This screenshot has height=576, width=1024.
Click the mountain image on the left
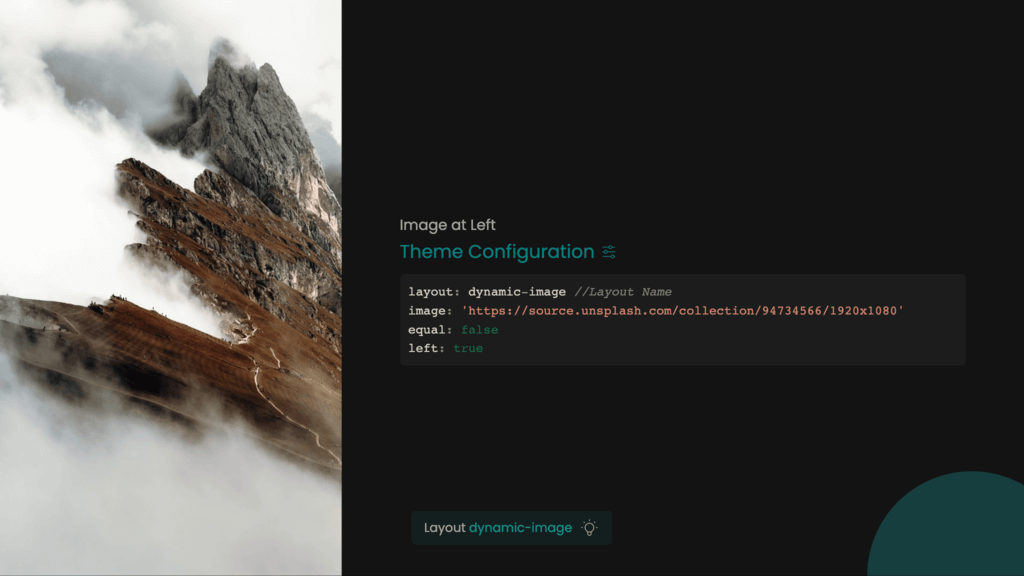click(x=170, y=288)
